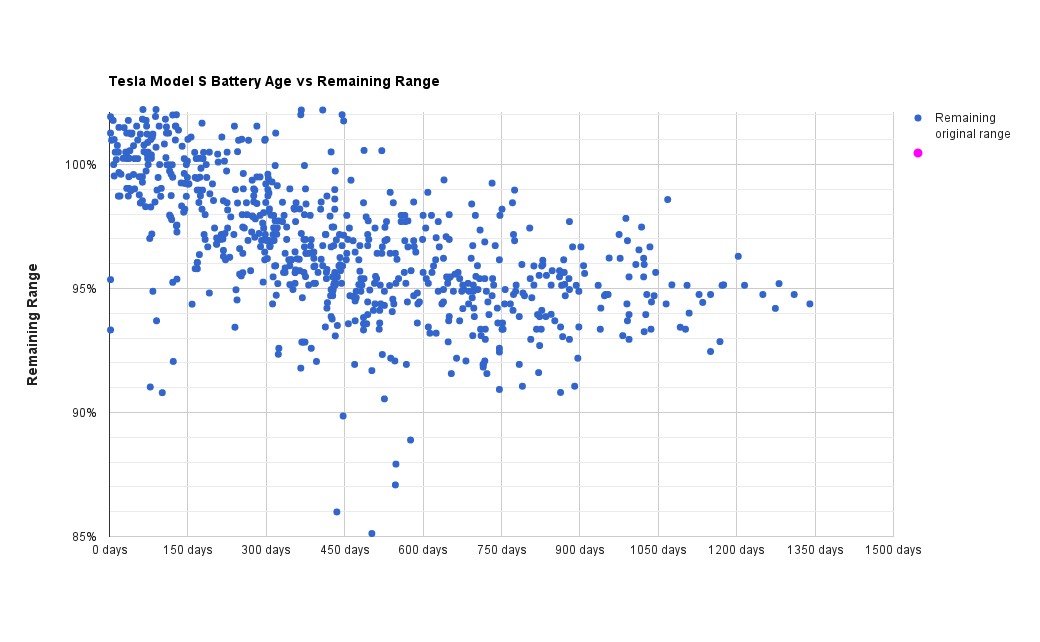Image resolution: width=1040 pixels, height=642 pixels.
Task: Select the rightmost data point near 1350 days
Action: click(810, 304)
